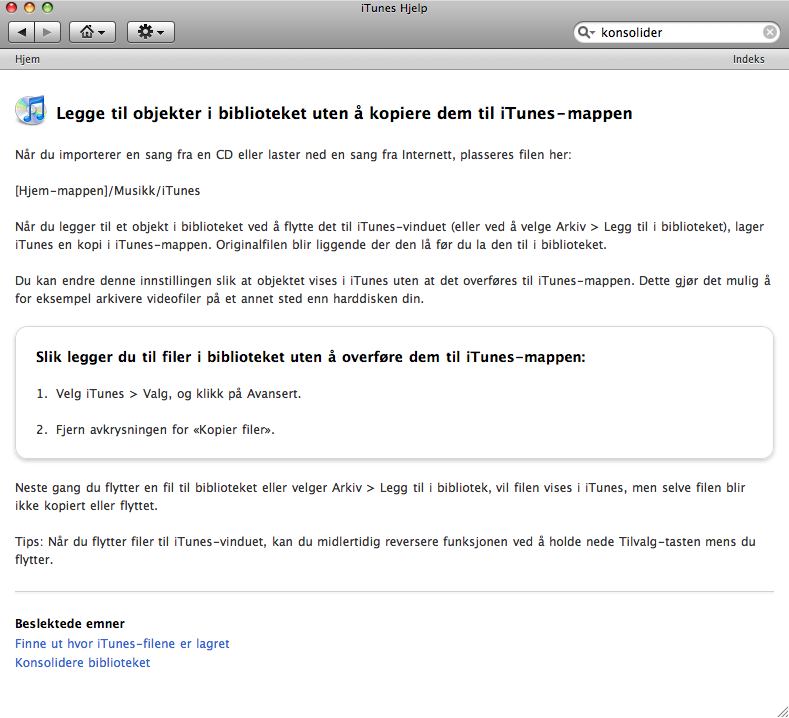Click the iTunes music note icon

pos(31,110)
